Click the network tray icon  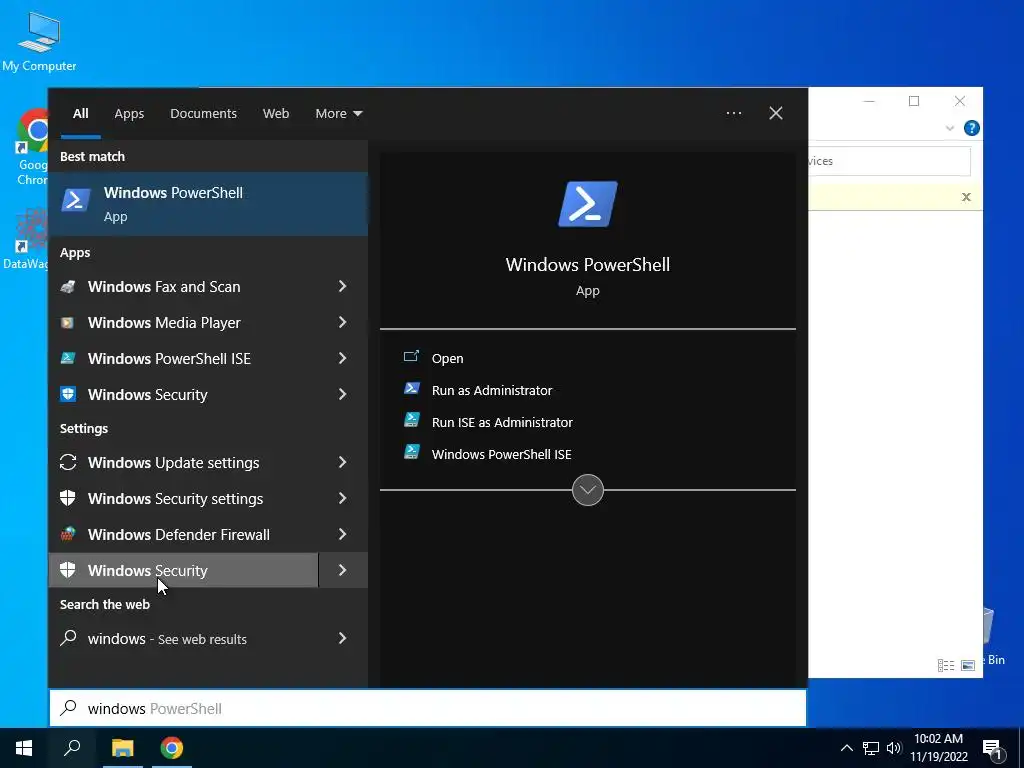pos(871,748)
